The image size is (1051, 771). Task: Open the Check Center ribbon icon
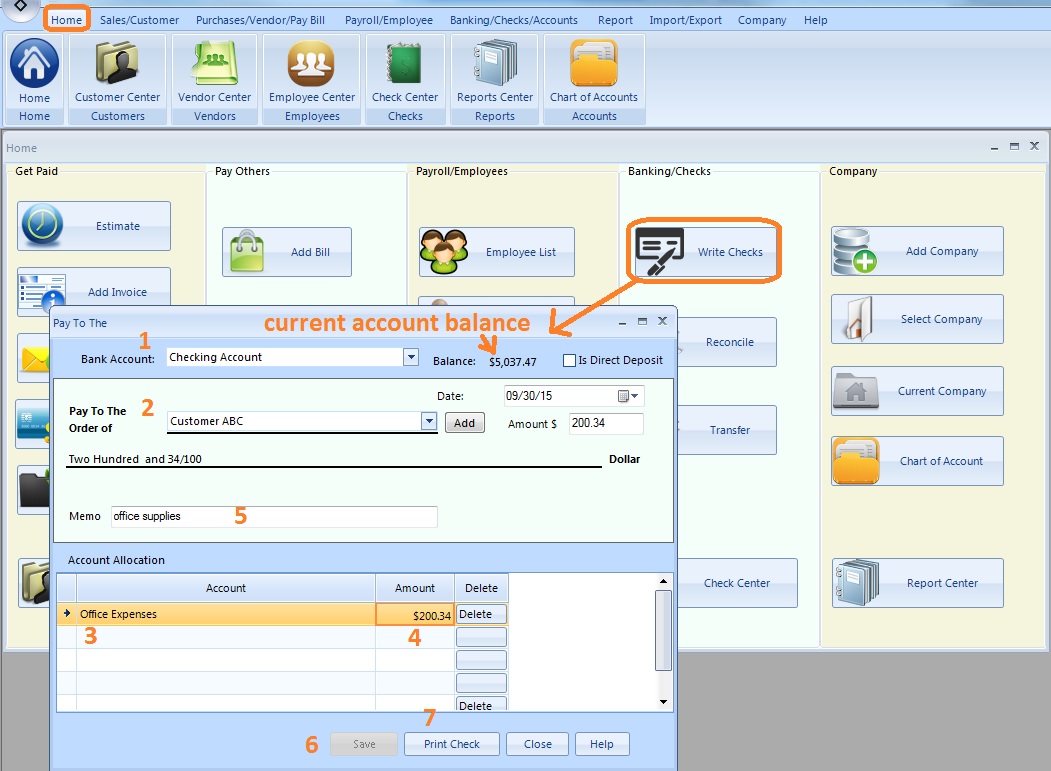coord(405,70)
